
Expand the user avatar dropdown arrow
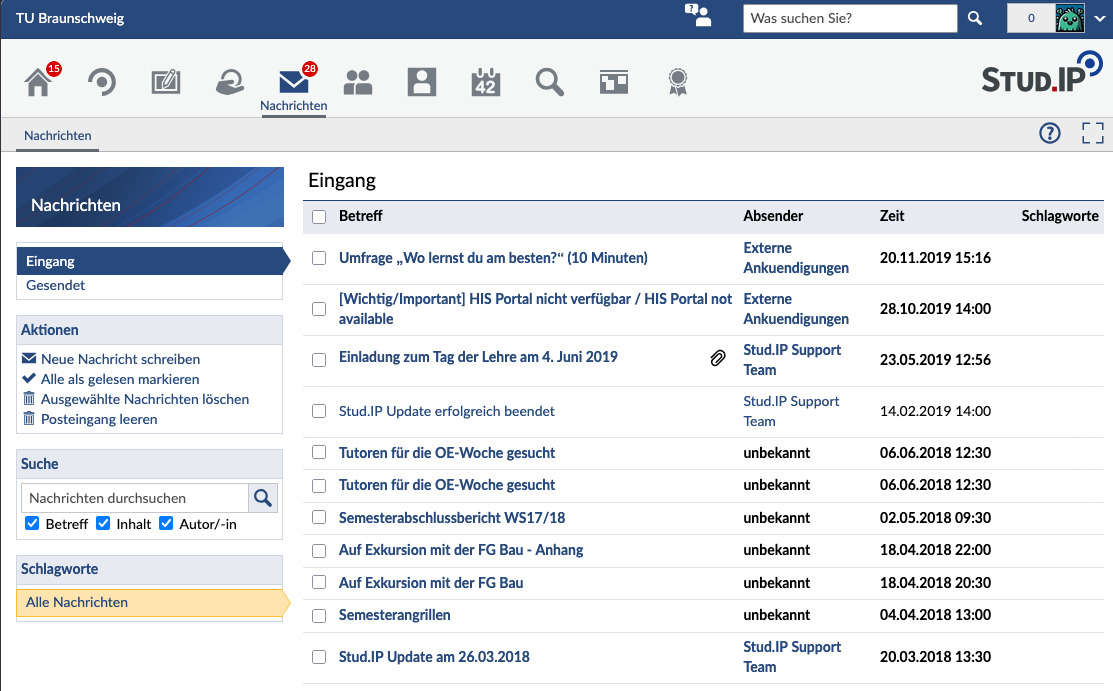[x=1100, y=18]
